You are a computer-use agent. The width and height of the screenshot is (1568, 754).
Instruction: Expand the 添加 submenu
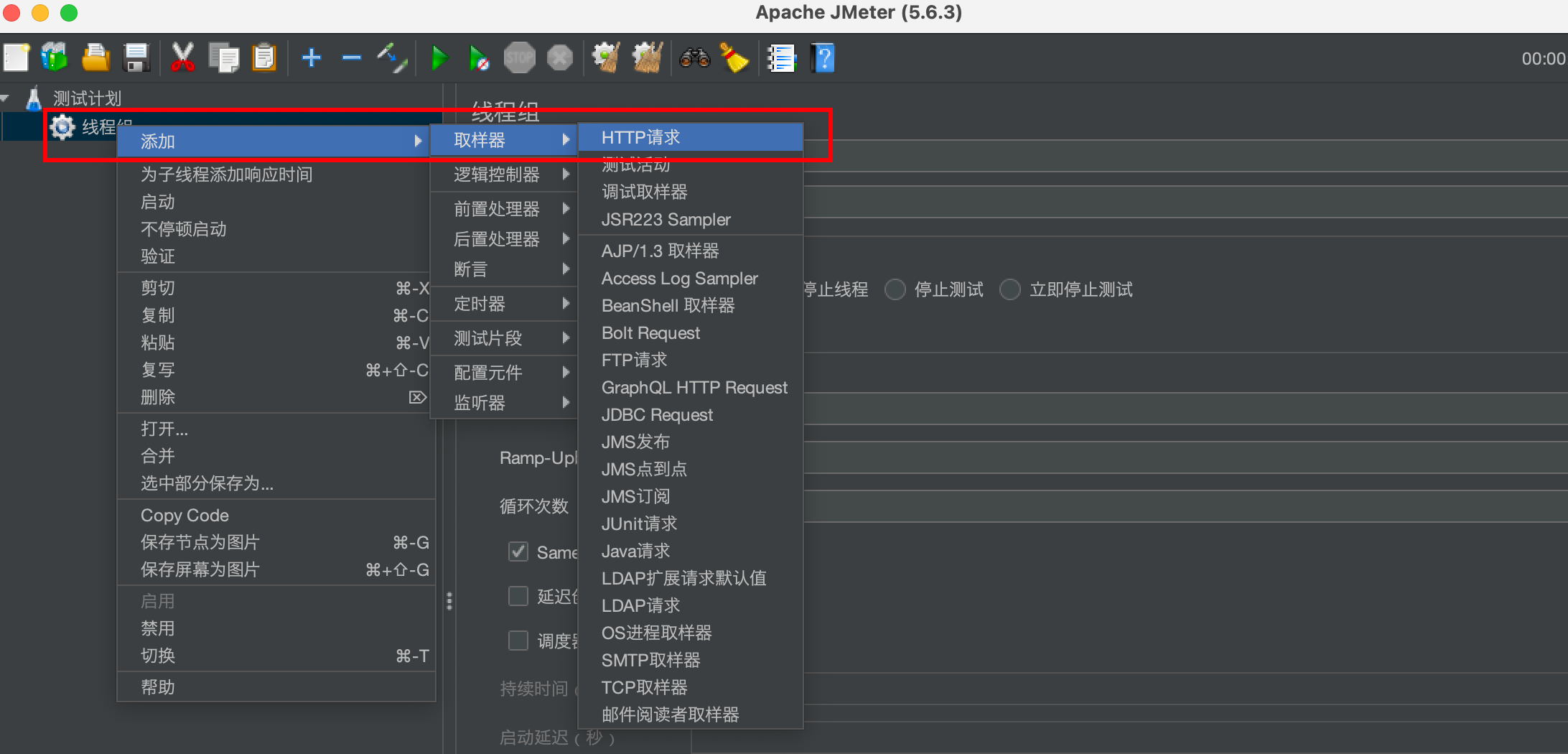pos(273,141)
